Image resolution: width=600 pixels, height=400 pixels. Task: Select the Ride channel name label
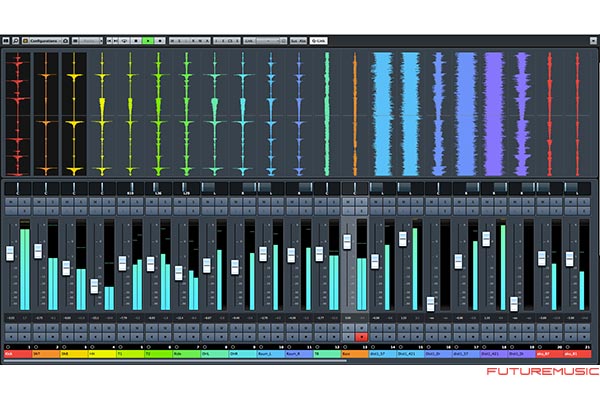point(186,354)
